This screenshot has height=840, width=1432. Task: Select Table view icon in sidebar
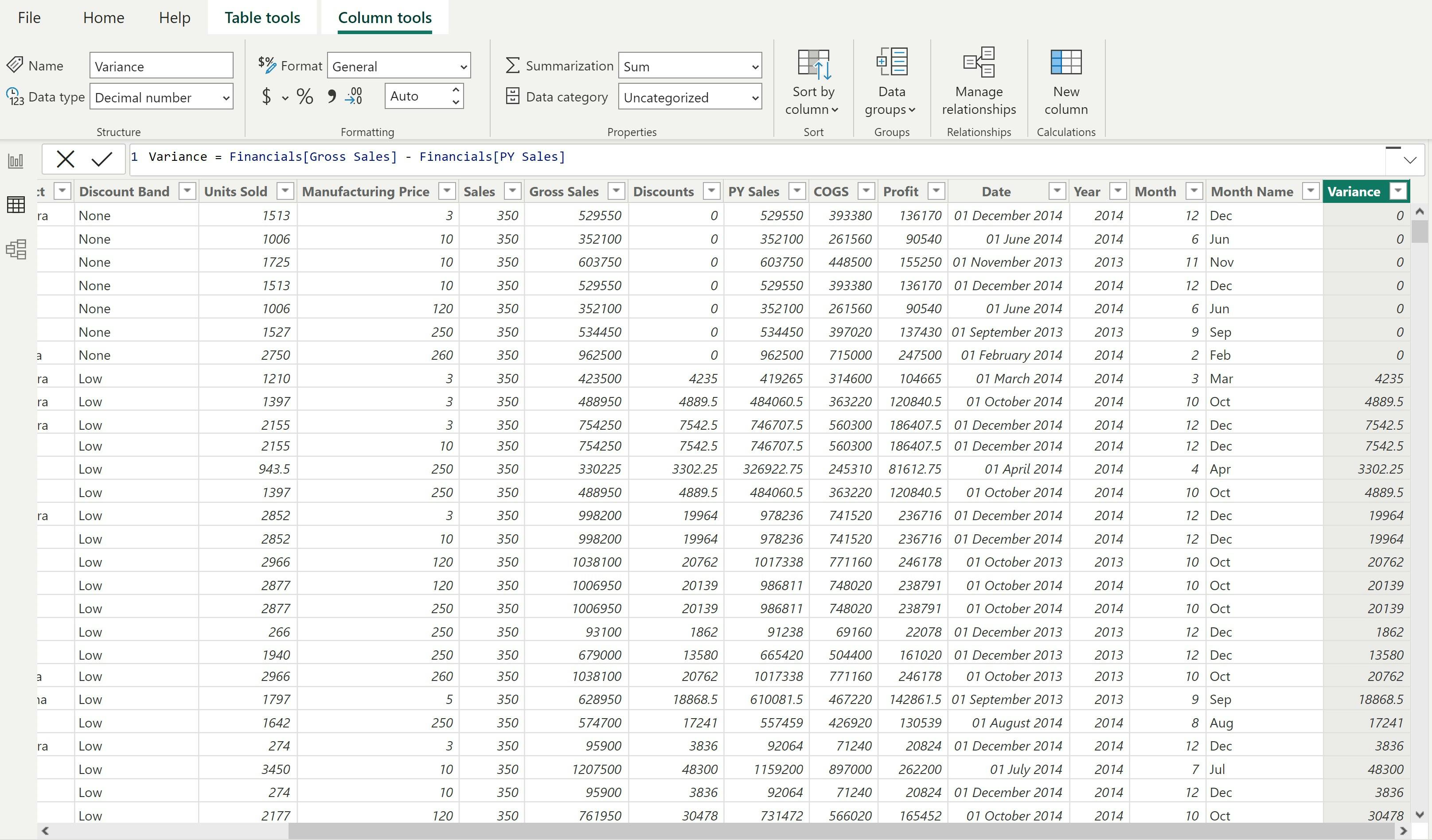tap(16, 205)
